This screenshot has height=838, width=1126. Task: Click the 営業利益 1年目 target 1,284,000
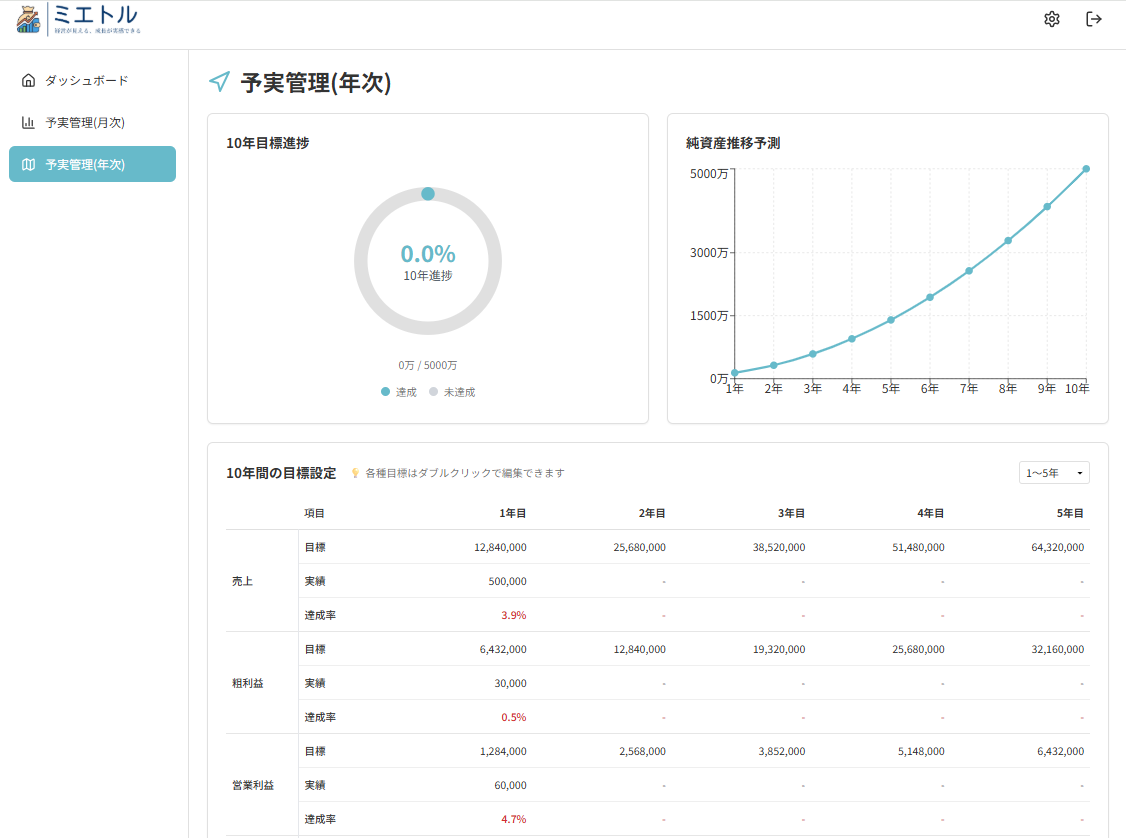[x=503, y=751]
